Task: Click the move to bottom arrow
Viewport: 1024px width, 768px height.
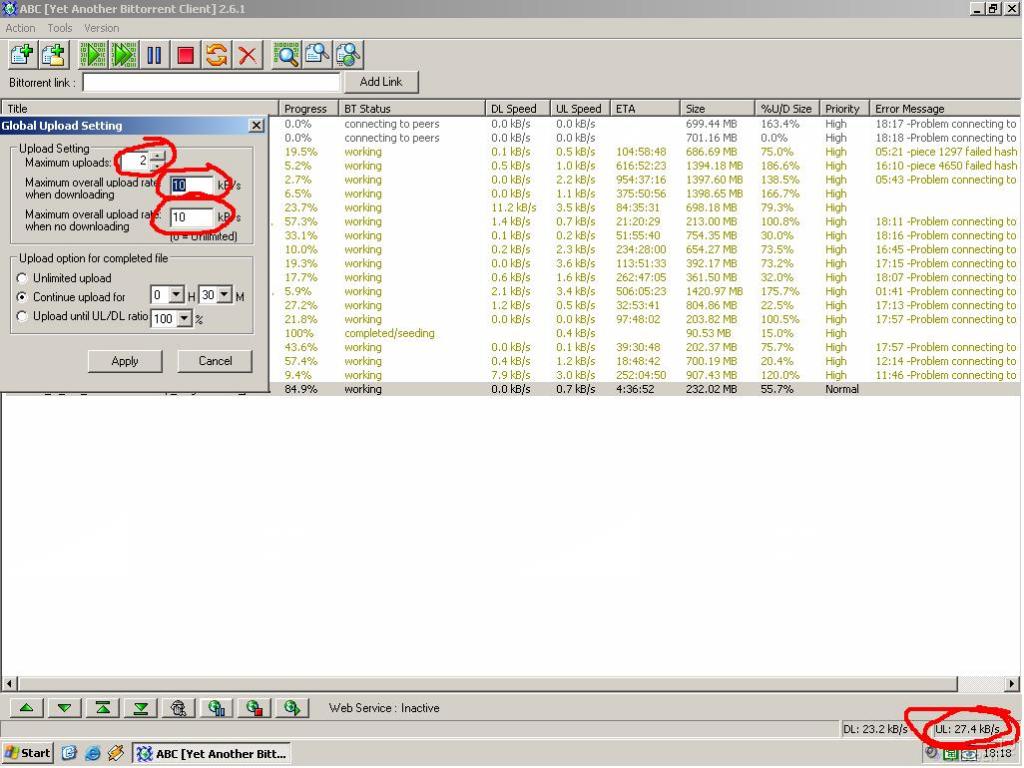Action: point(140,708)
